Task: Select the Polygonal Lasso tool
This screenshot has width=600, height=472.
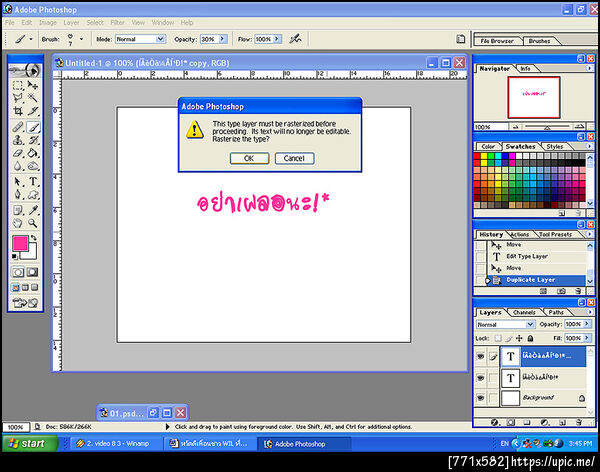Action: click(18, 98)
